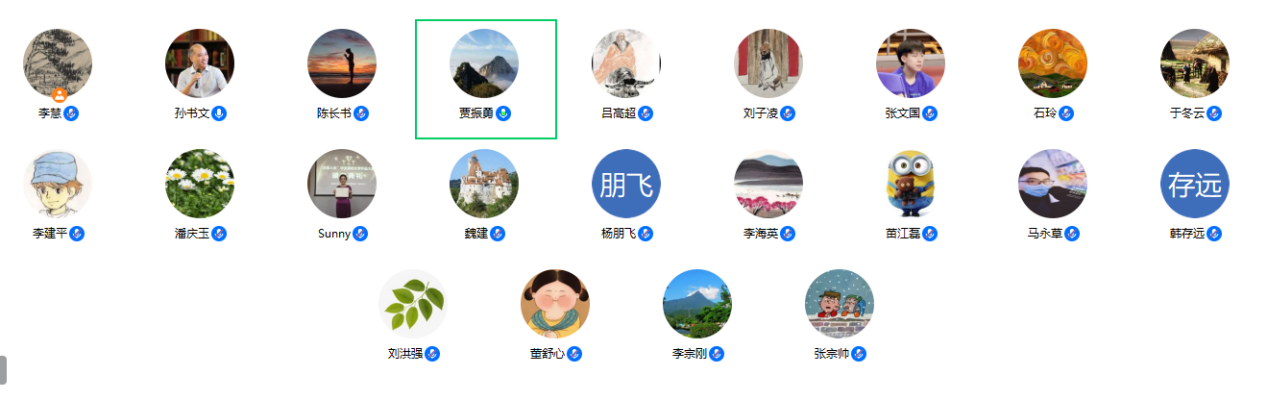Select the blue 朋飞 text avatar
1267x400 pixels.
click(626, 183)
